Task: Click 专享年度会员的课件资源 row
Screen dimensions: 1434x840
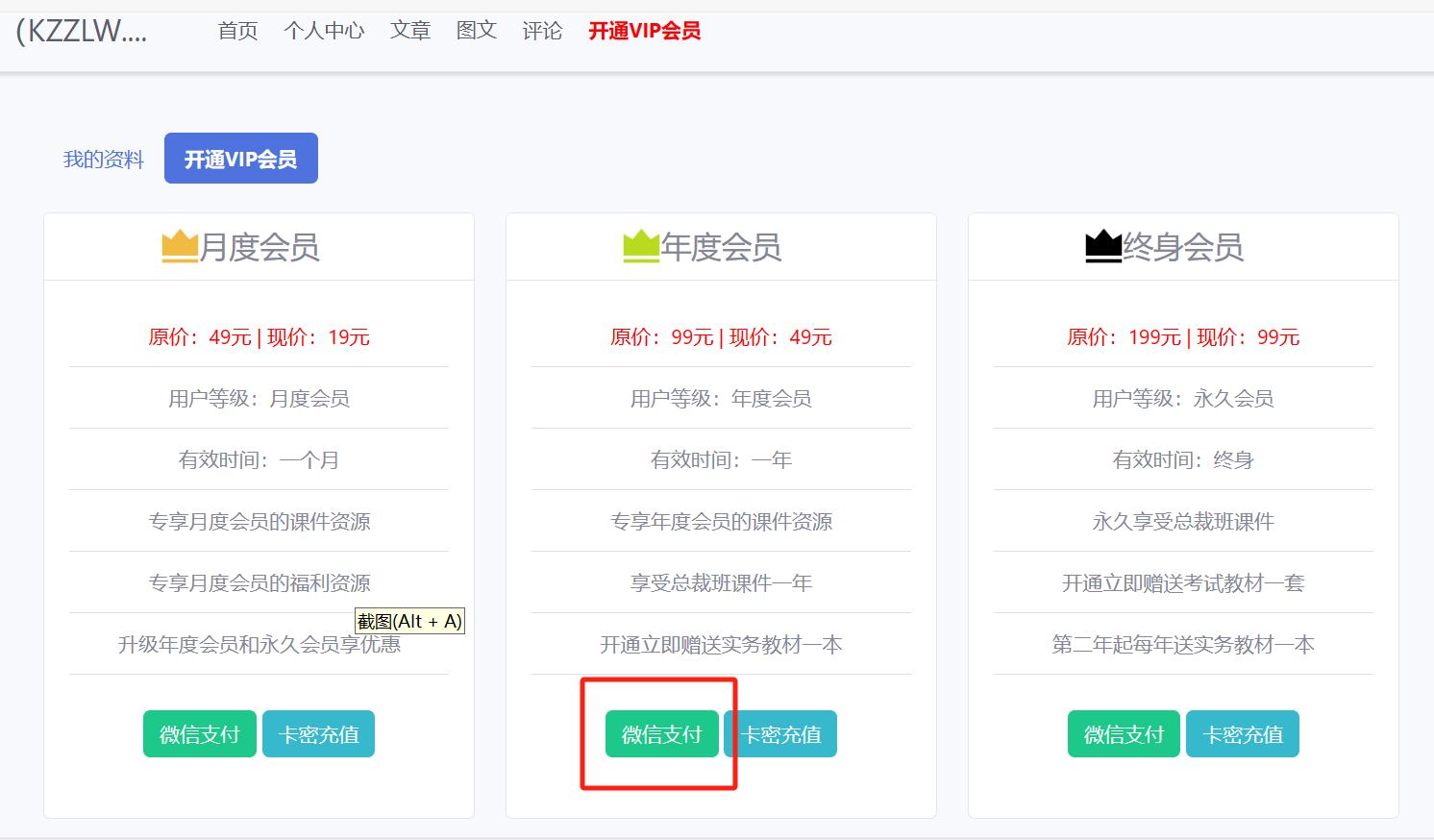Action: pyautogui.click(x=721, y=521)
